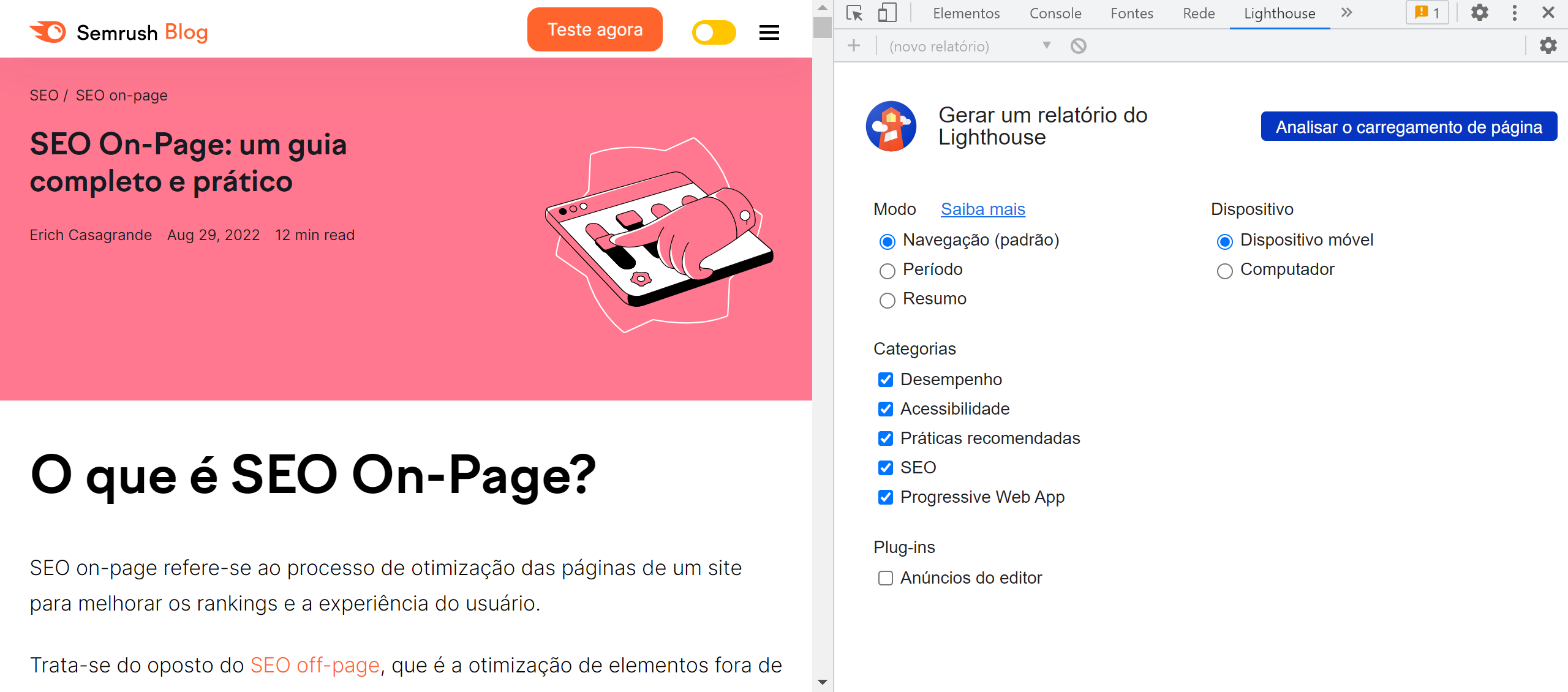
Task: Click the Lighthouse panel settings gear
Action: (1549, 45)
